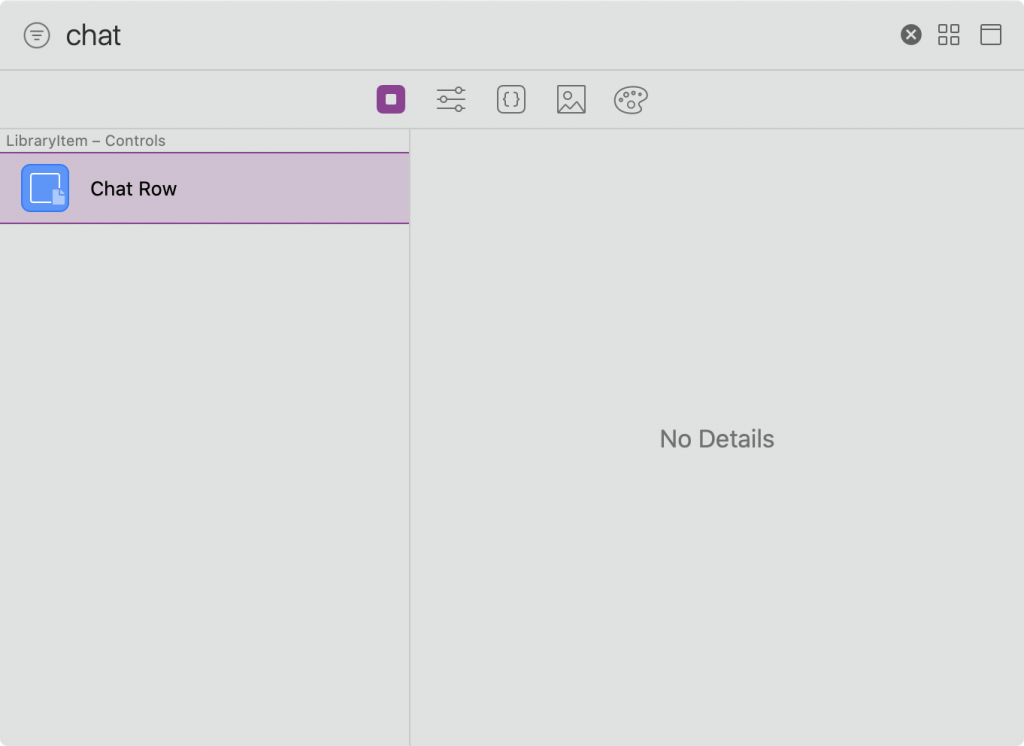Toggle the details panel window icon
This screenshot has width=1024, height=746.
(990, 35)
